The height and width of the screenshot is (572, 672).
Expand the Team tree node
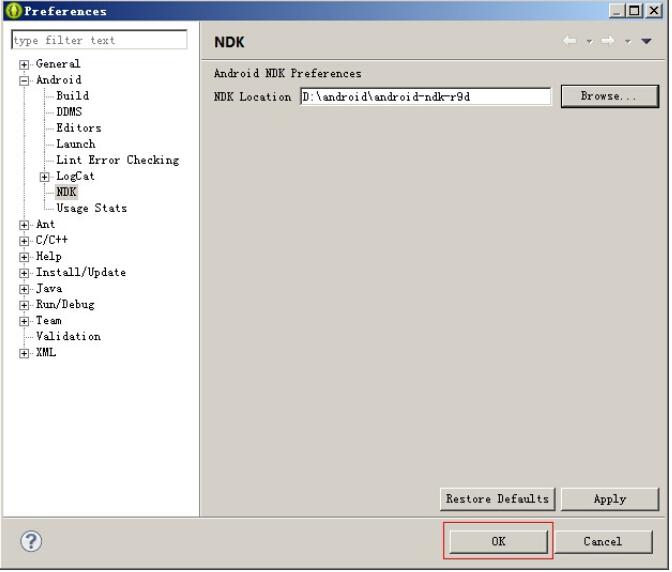(24, 322)
